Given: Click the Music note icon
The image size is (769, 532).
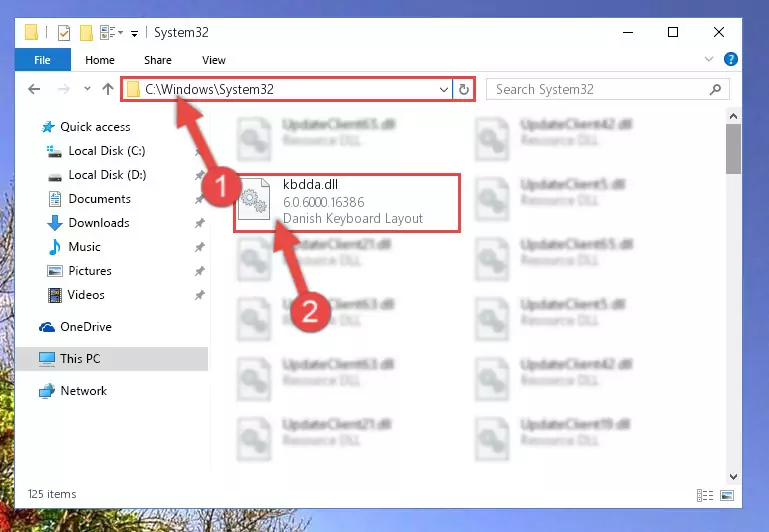Looking at the screenshot, I should pos(54,247).
